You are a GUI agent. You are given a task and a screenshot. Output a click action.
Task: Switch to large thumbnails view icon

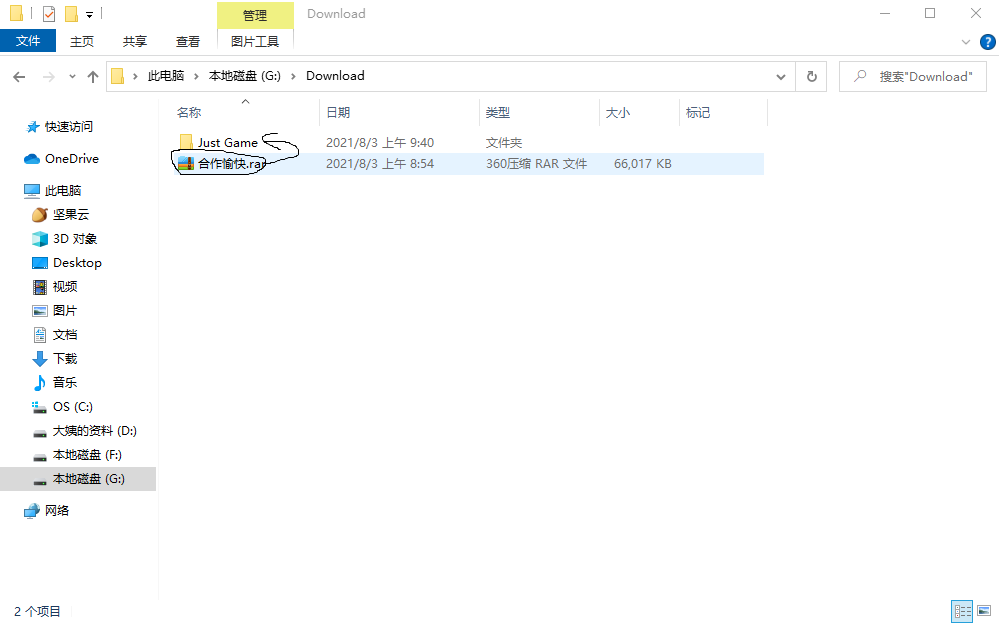point(984,611)
